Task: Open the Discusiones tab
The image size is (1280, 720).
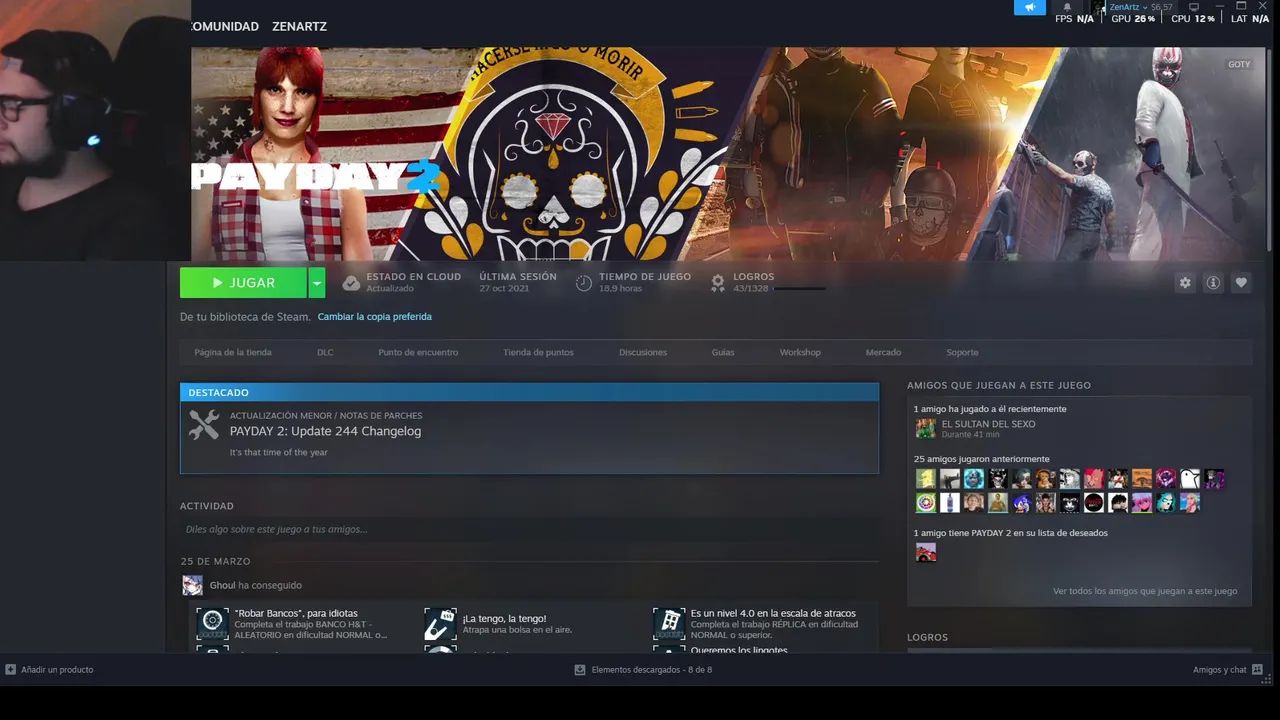Action: tap(643, 352)
